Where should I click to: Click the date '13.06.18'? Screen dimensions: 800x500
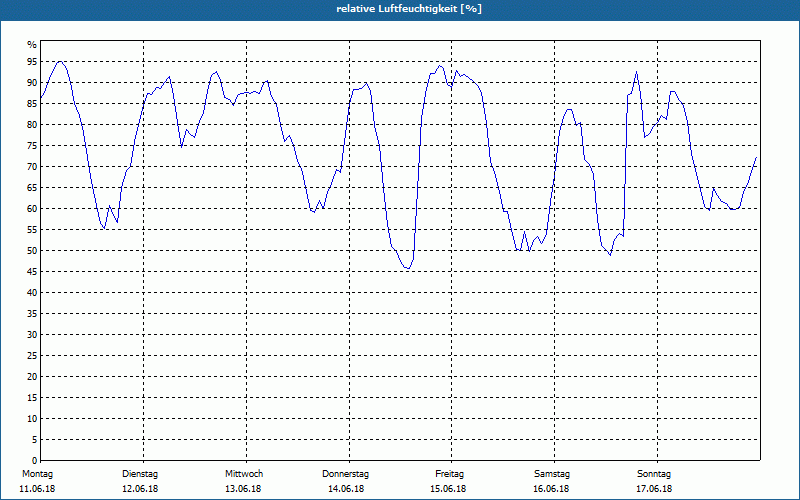tap(243, 489)
